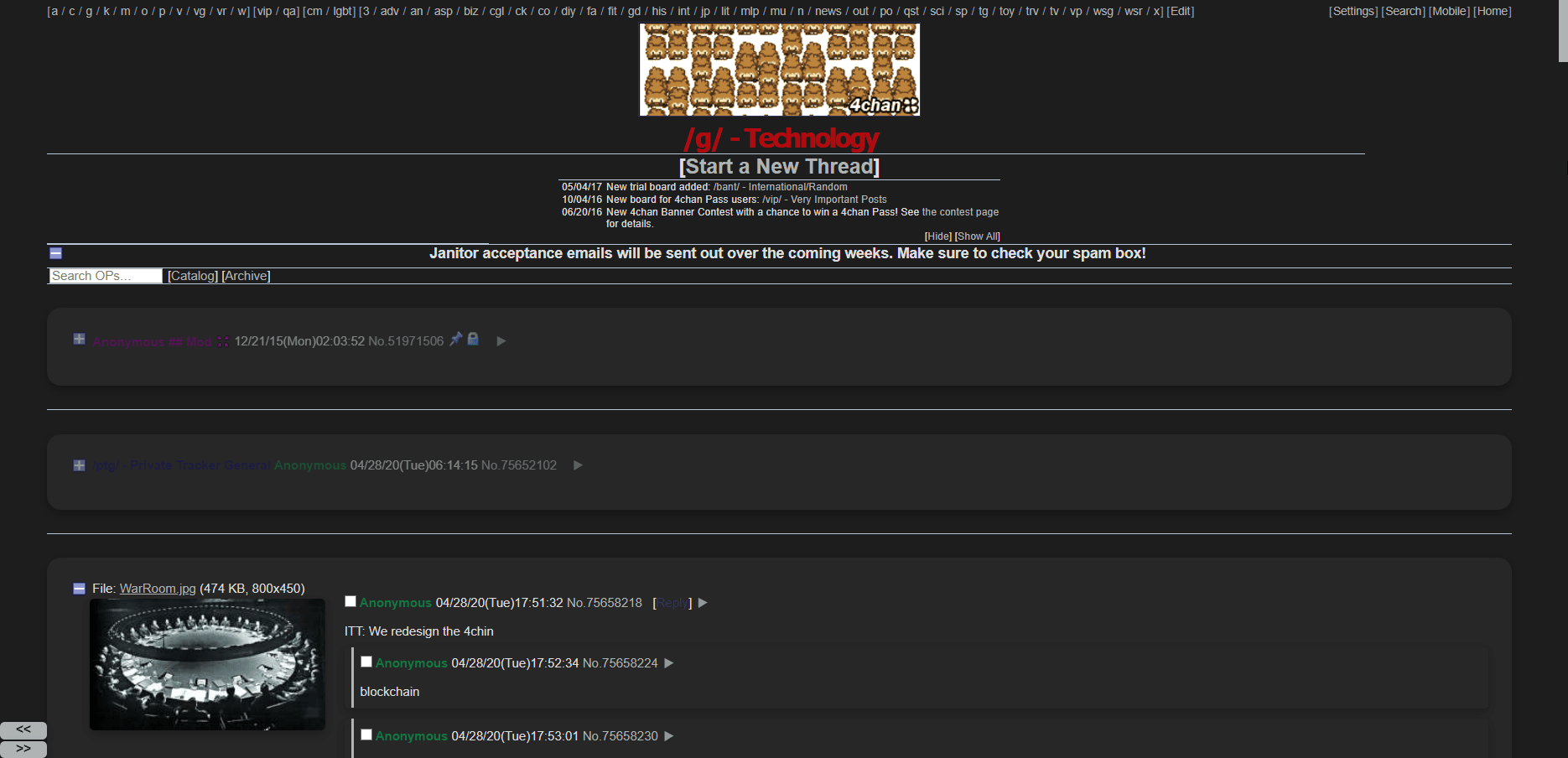Screen dimensions: 1568x758
Task: Check the checkbox on post No.75658218
Action: (x=350, y=600)
